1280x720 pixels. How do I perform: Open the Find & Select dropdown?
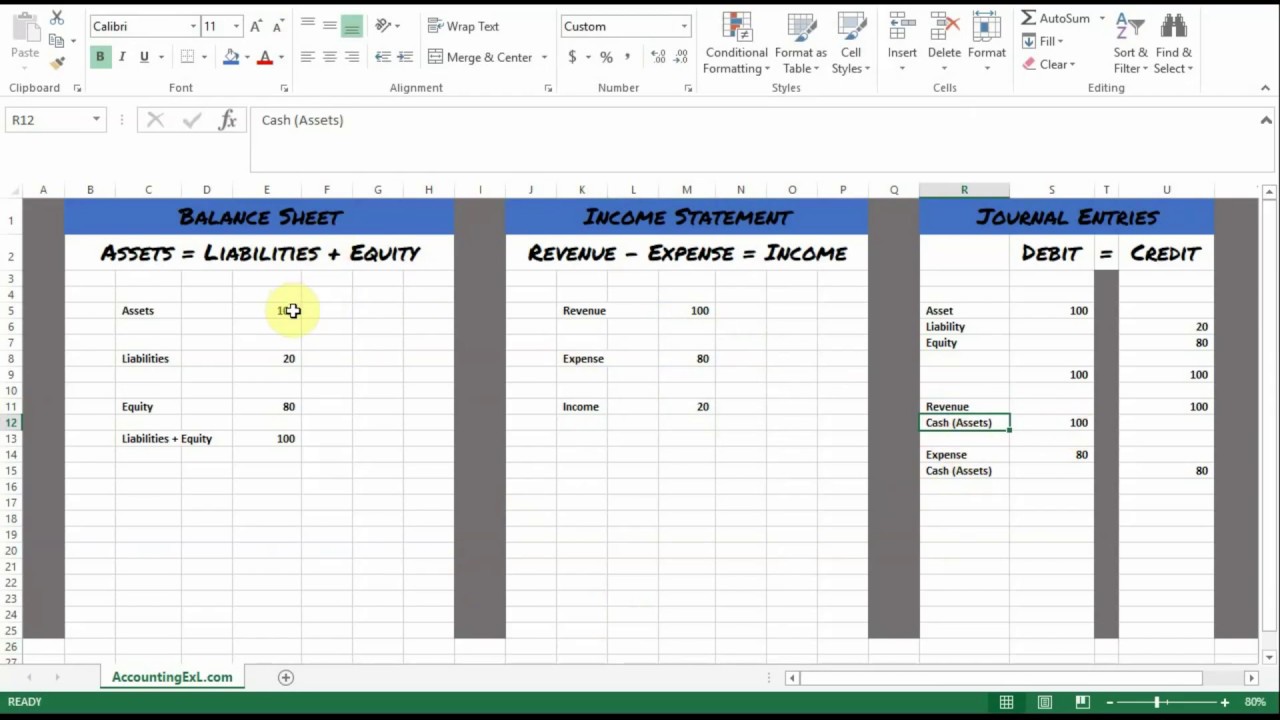click(1173, 43)
